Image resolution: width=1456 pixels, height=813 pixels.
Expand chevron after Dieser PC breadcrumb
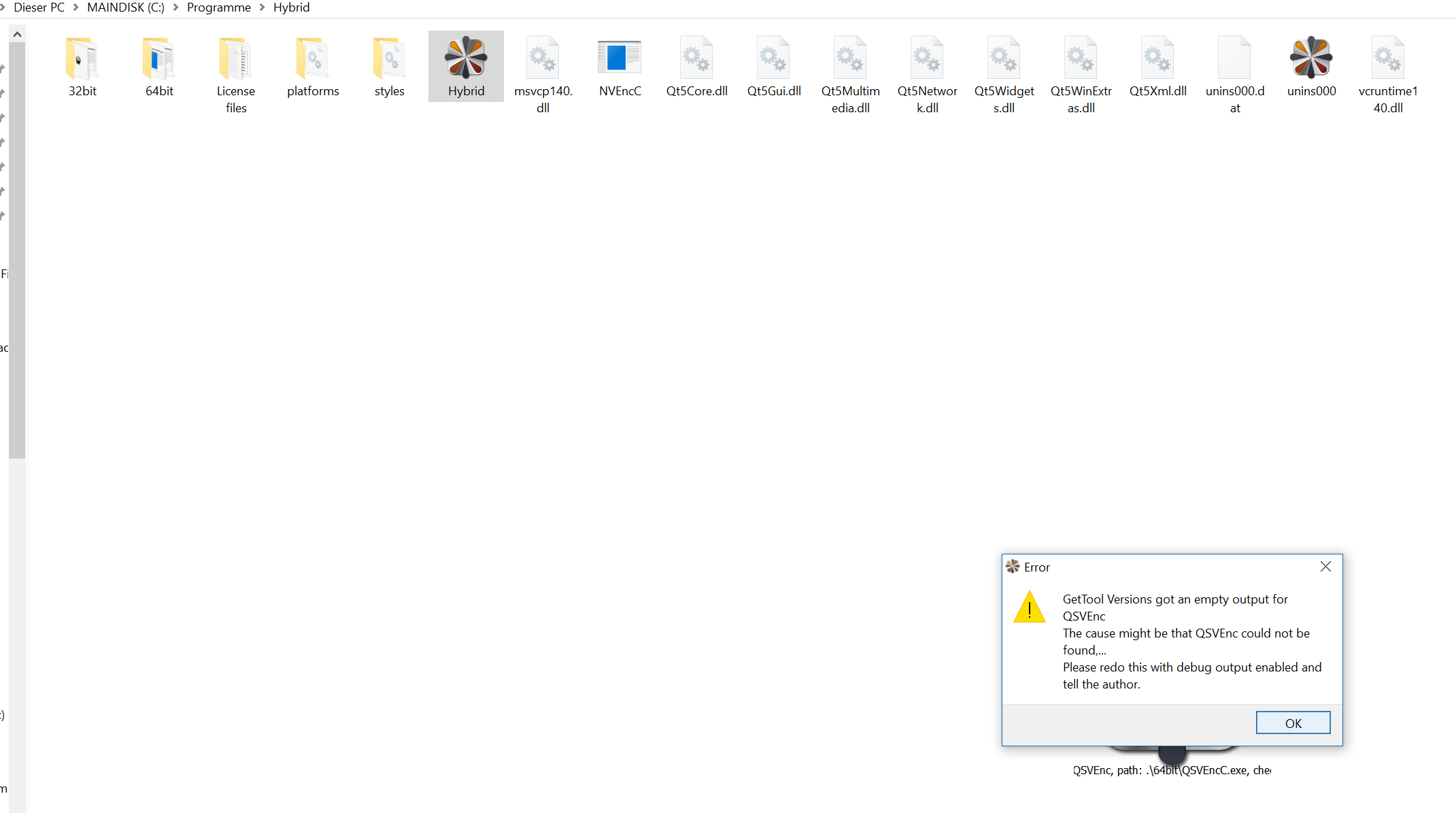click(75, 7)
